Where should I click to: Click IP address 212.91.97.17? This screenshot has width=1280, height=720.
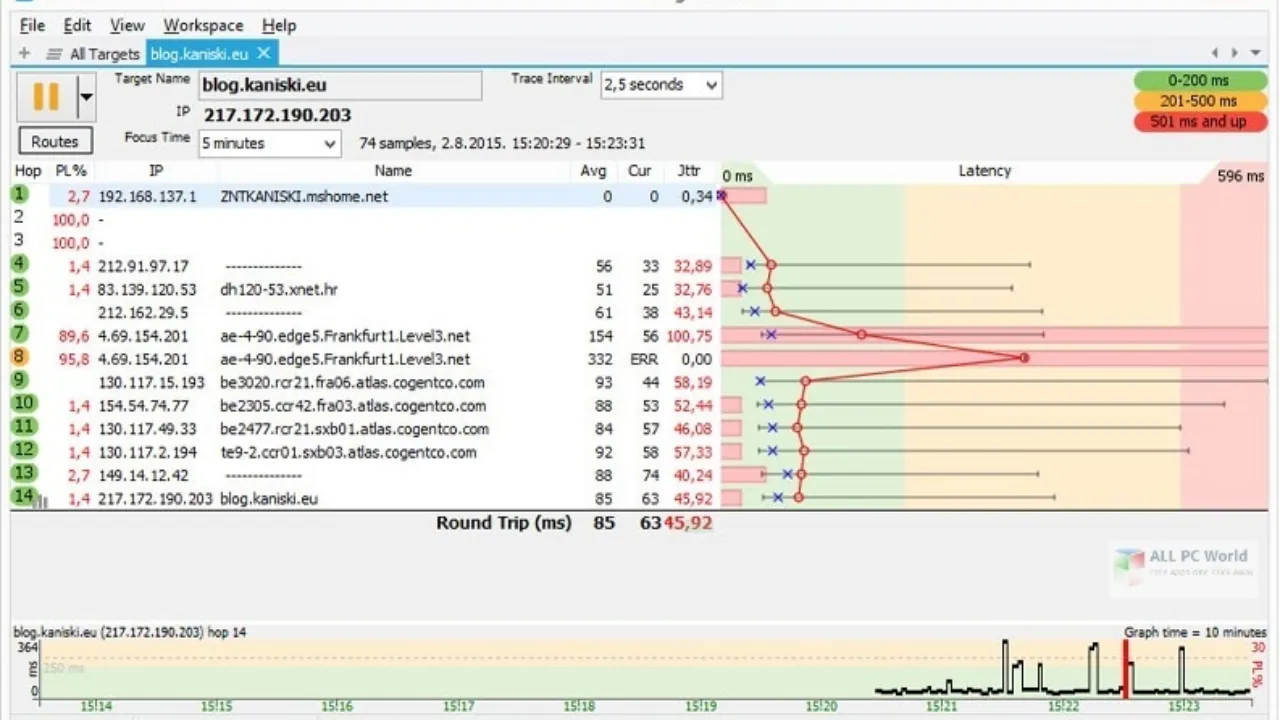143,267
